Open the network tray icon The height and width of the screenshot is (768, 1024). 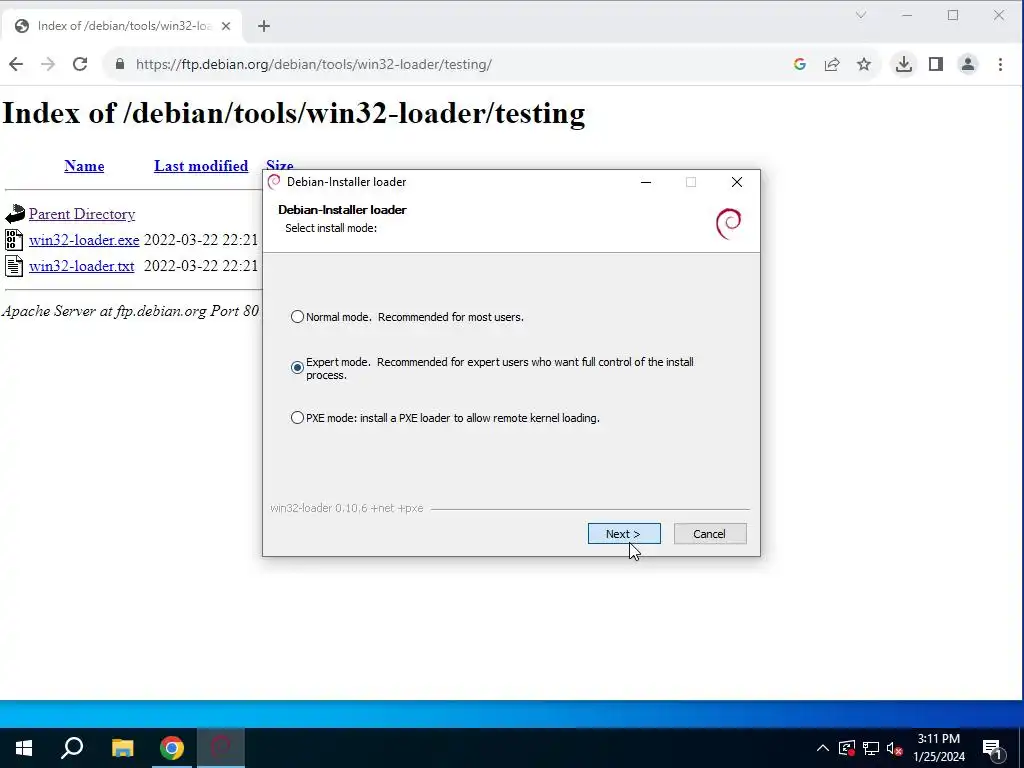click(x=871, y=748)
